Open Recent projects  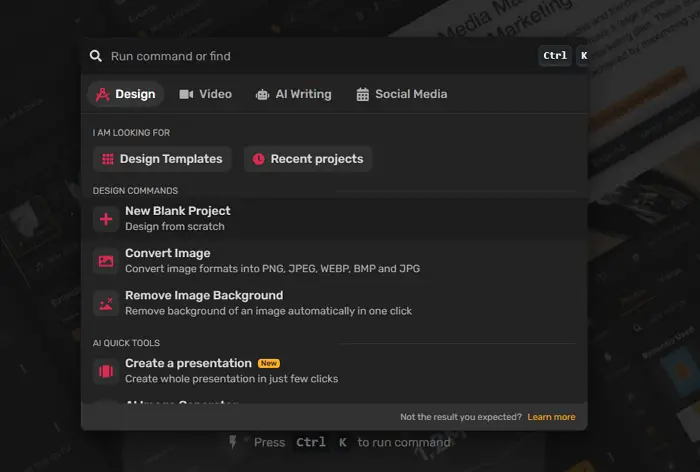(308, 159)
